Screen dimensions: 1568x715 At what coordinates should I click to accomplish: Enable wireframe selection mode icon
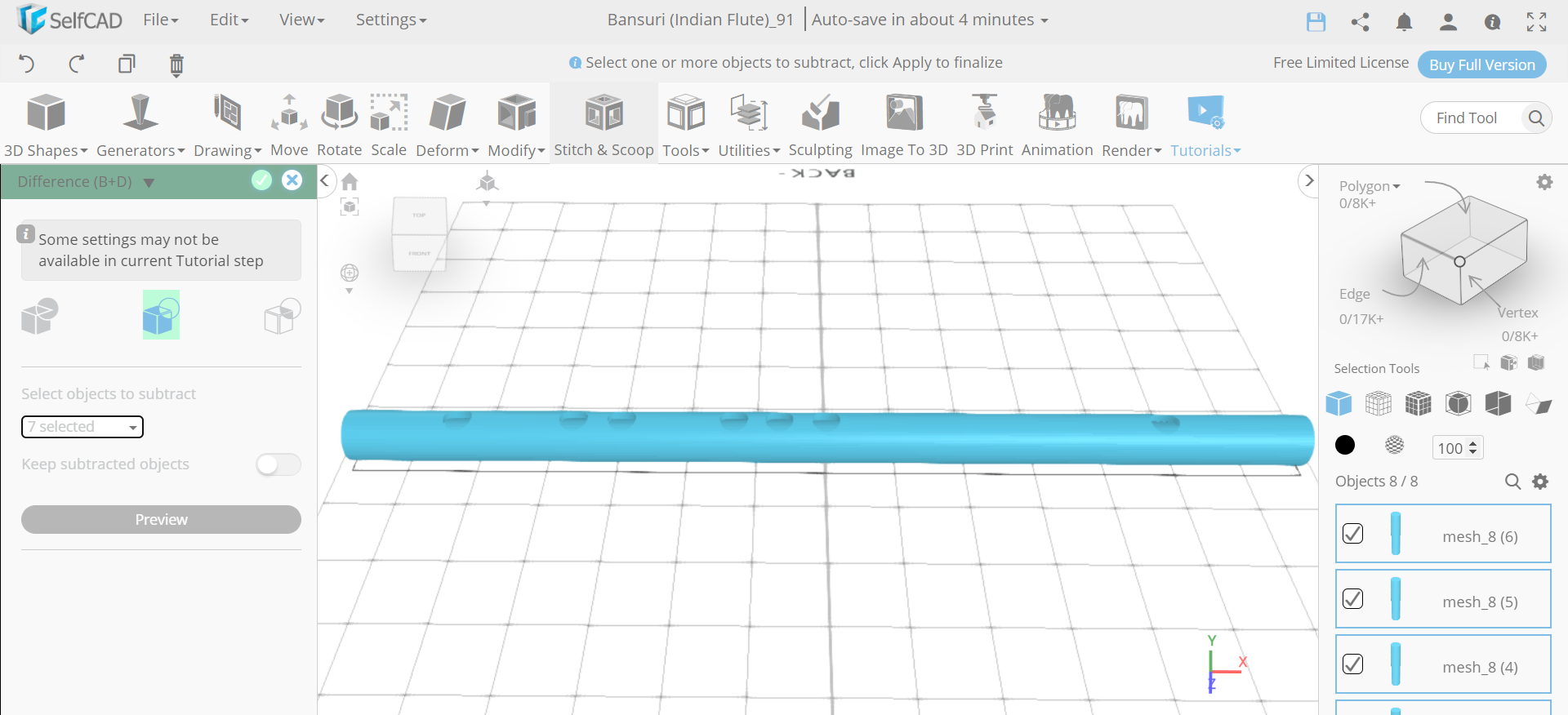1379,403
